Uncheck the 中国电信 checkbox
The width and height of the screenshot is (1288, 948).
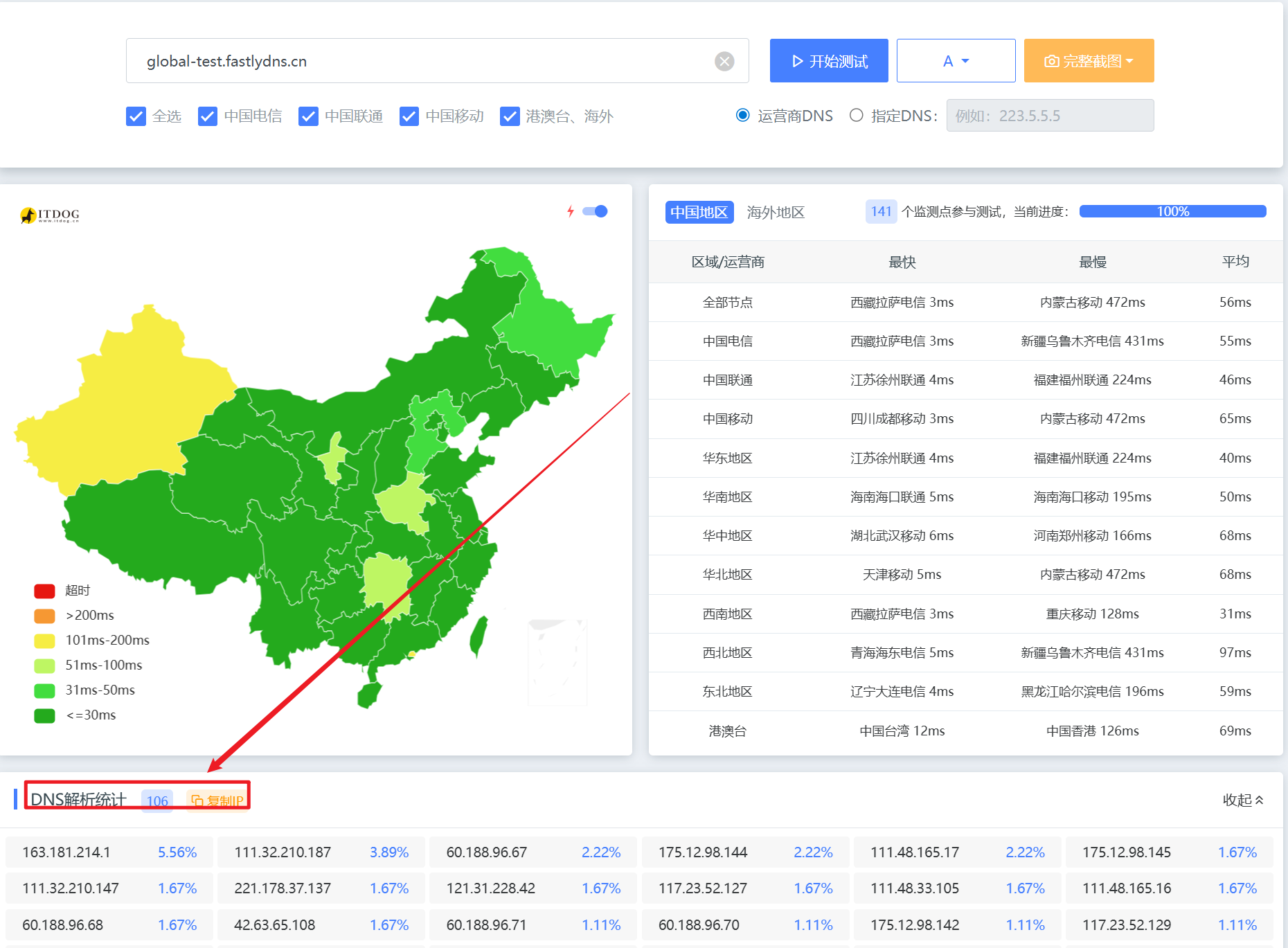coord(208,116)
